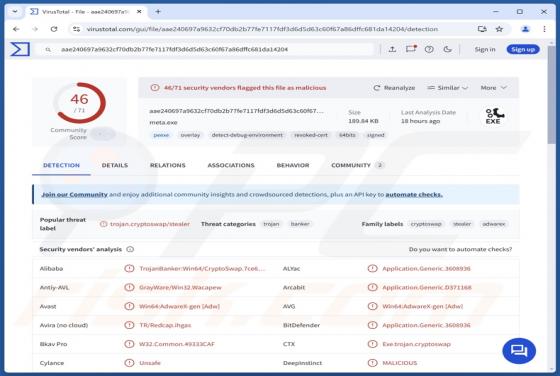
Task: Switch to the DETAILS tab
Action: 115,165
